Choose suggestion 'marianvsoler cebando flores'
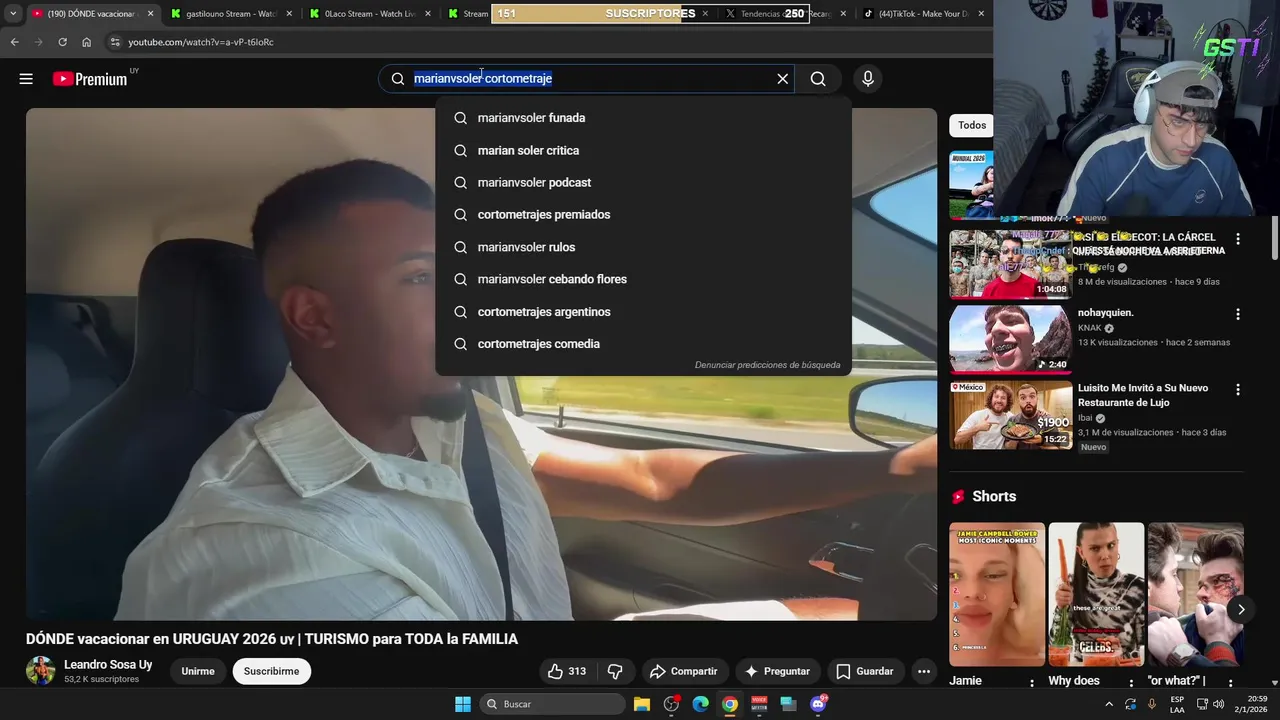The height and width of the screenshot is (720, 1280). 643,279
